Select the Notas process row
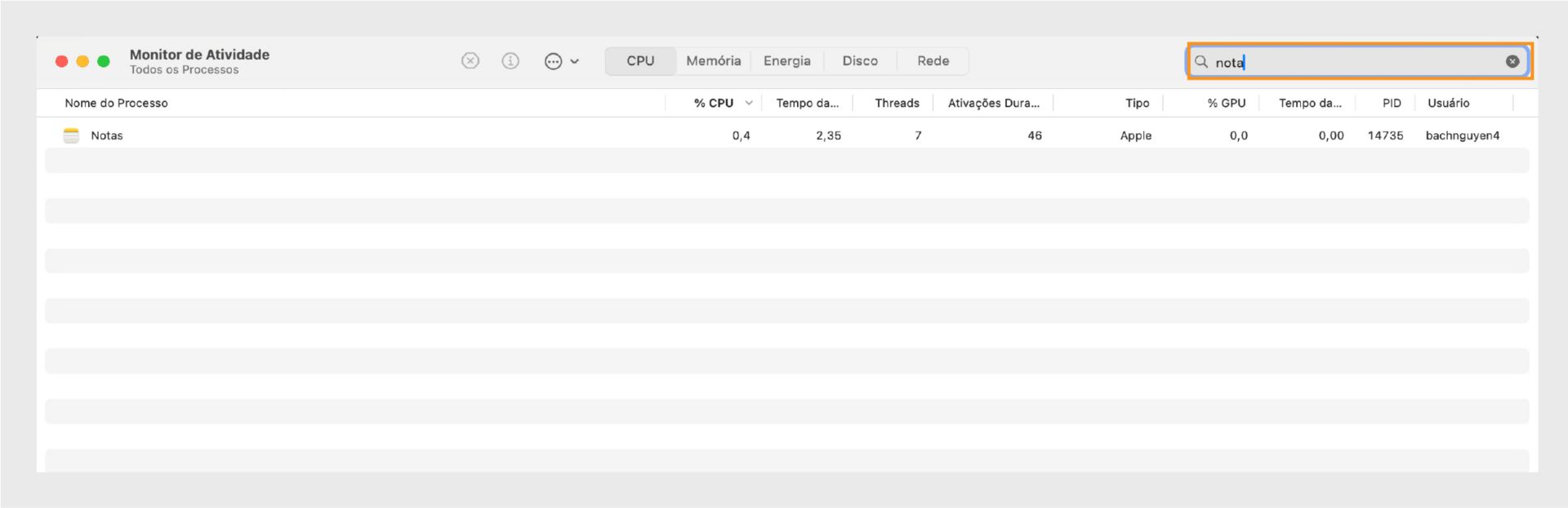This screenshot has width=1568, height=508. click(408, 136)
